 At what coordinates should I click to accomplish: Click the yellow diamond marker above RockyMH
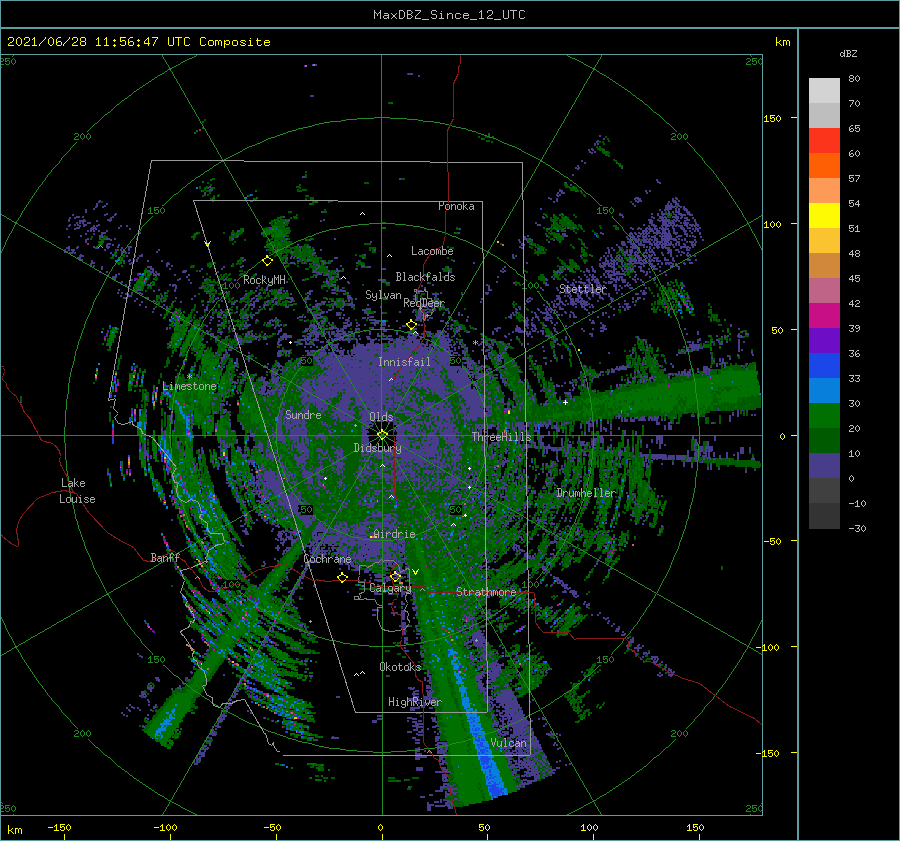[267, 261]
